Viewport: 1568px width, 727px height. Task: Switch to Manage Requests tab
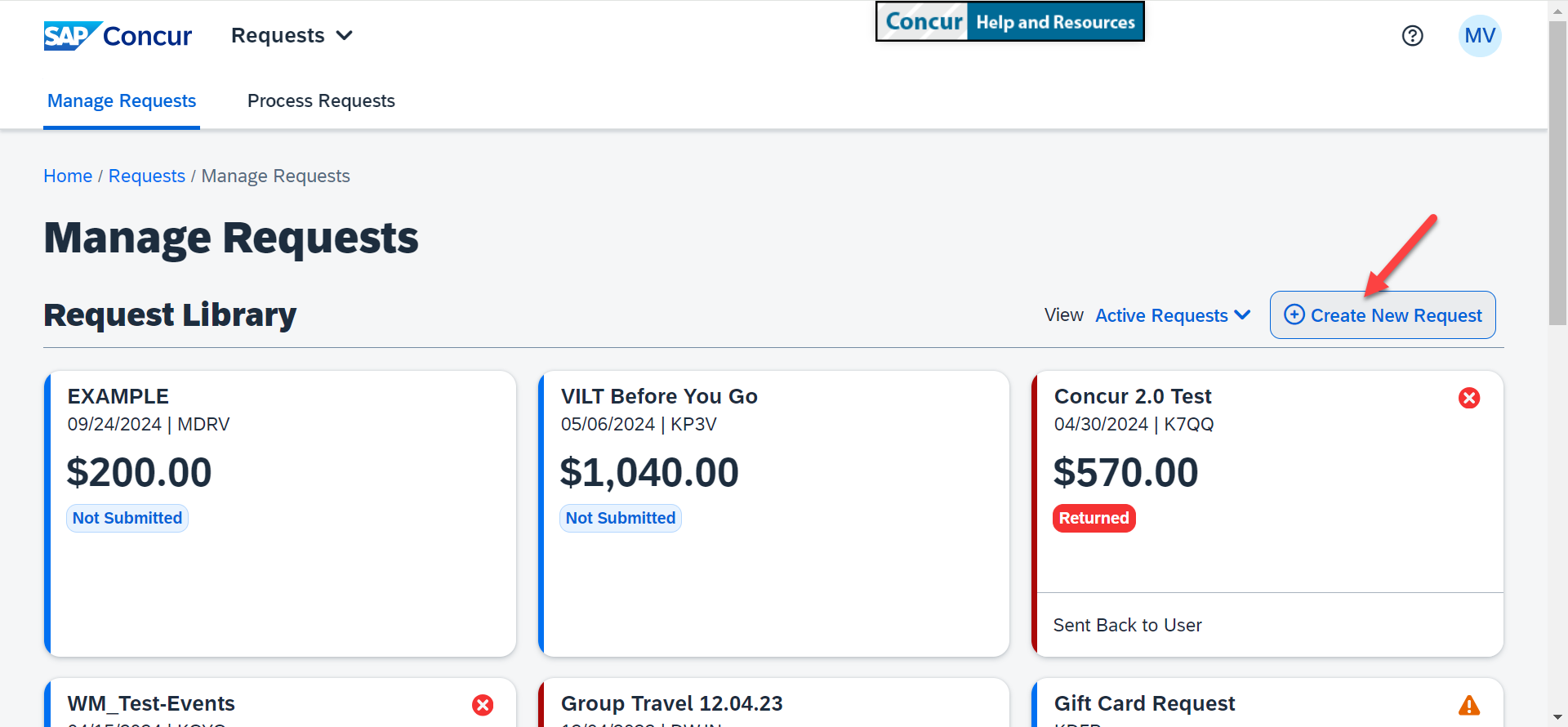click(x=122, y=101)
